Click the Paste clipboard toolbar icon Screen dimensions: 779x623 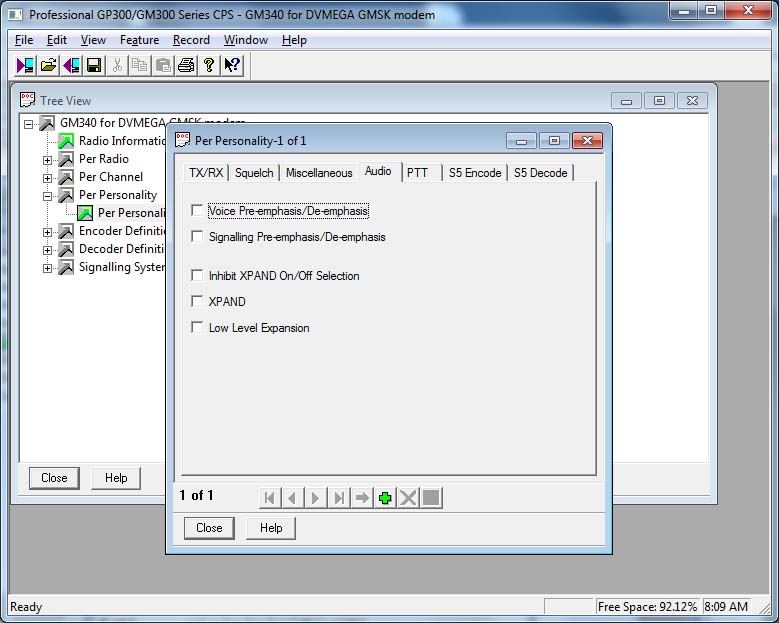point(163,65)
